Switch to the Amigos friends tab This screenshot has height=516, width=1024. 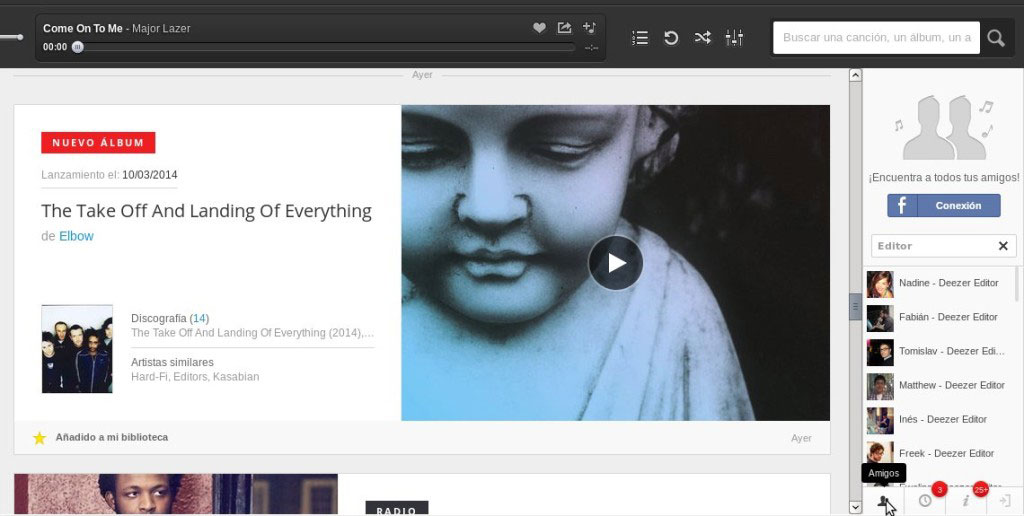pyautogui.click(x=884, y=501)
